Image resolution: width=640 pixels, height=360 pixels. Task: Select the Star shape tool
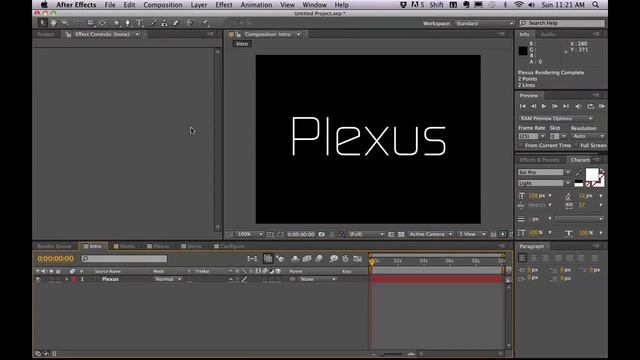[116, 23]
